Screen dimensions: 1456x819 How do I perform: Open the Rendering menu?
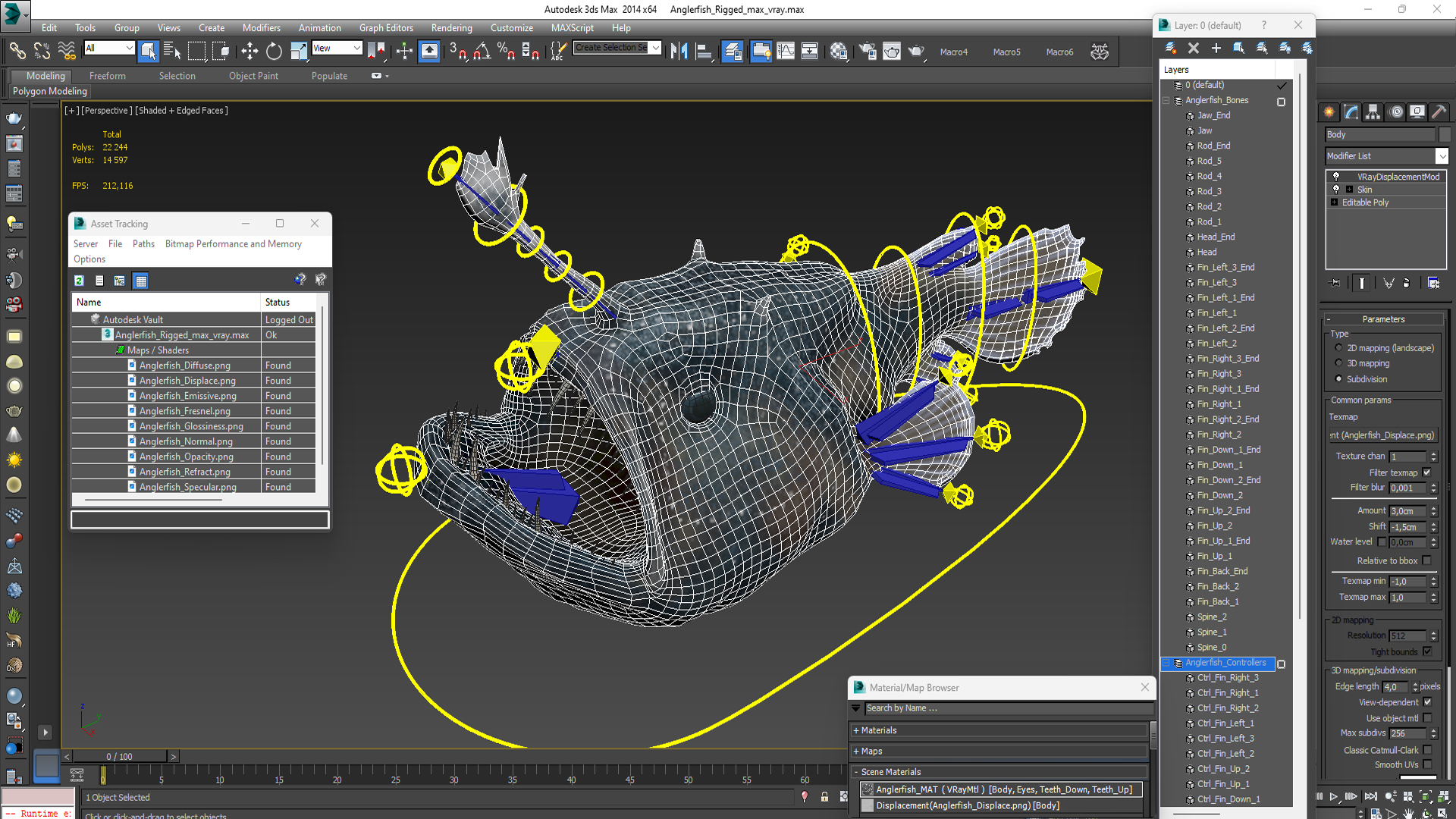[451, 27]
